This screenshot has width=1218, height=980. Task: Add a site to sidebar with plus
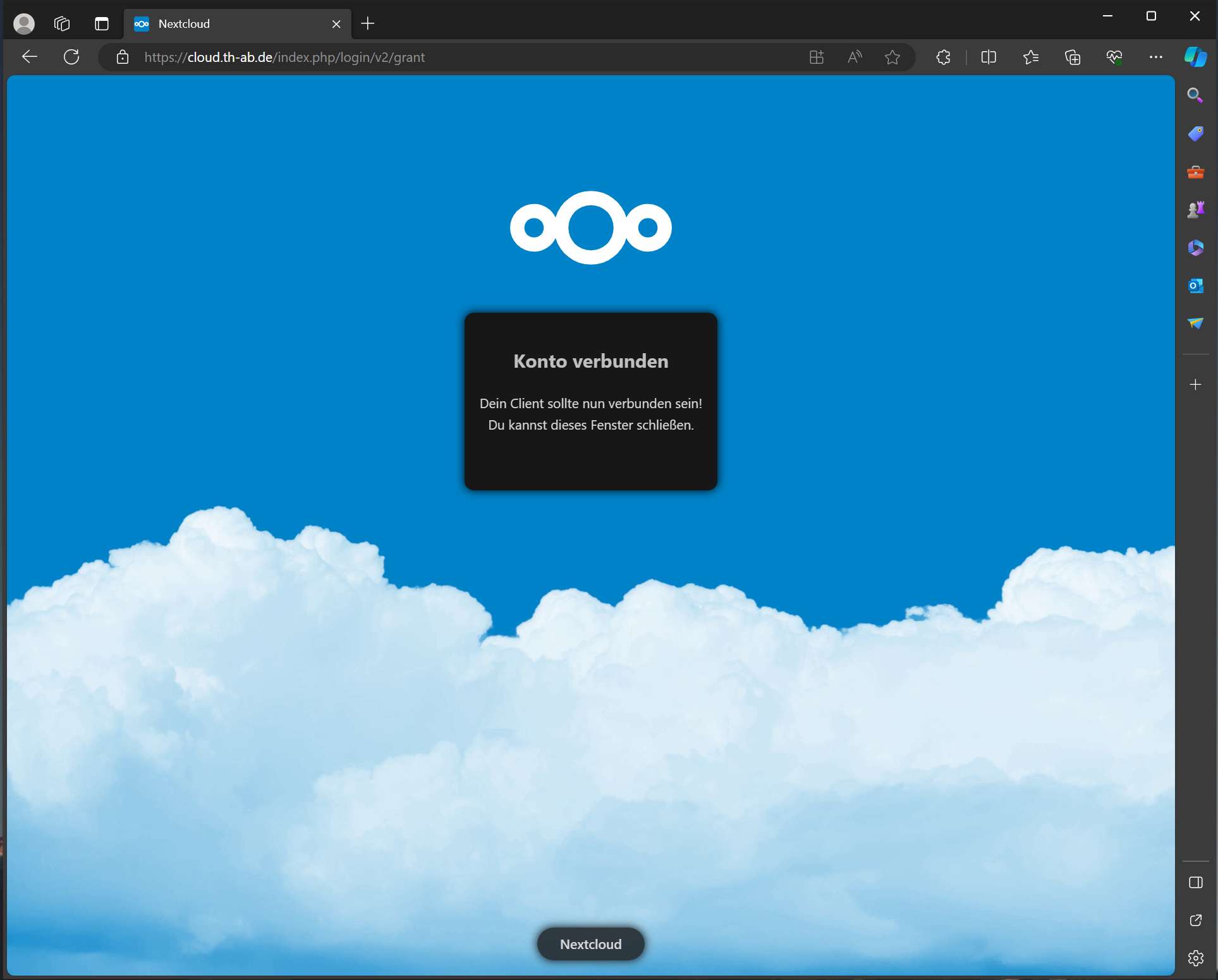[x=1195, y=385]
